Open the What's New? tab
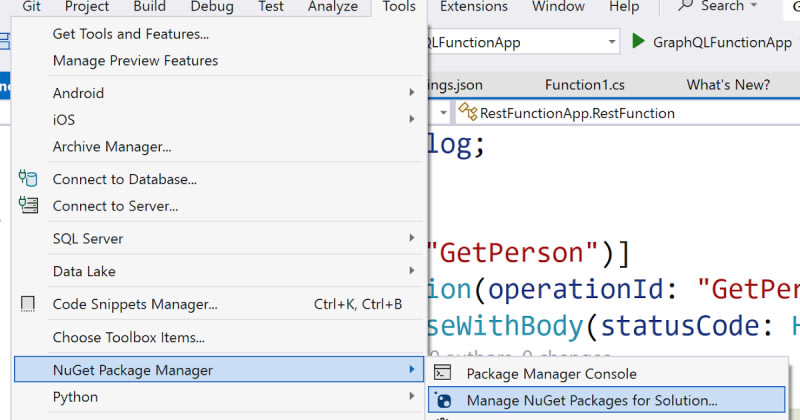 coord(727,84)
